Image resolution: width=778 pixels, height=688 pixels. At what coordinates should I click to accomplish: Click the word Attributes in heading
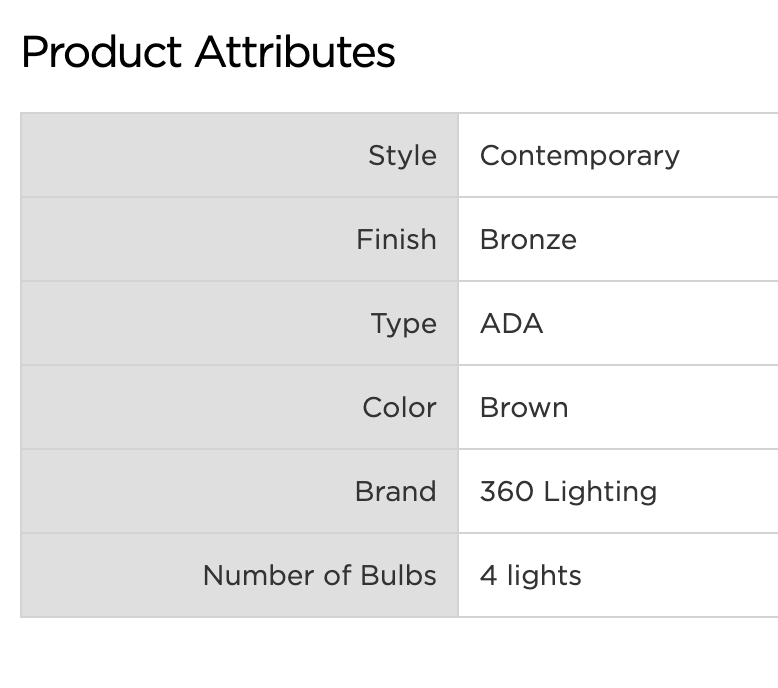pyautogui.click(x=294, y=52)
